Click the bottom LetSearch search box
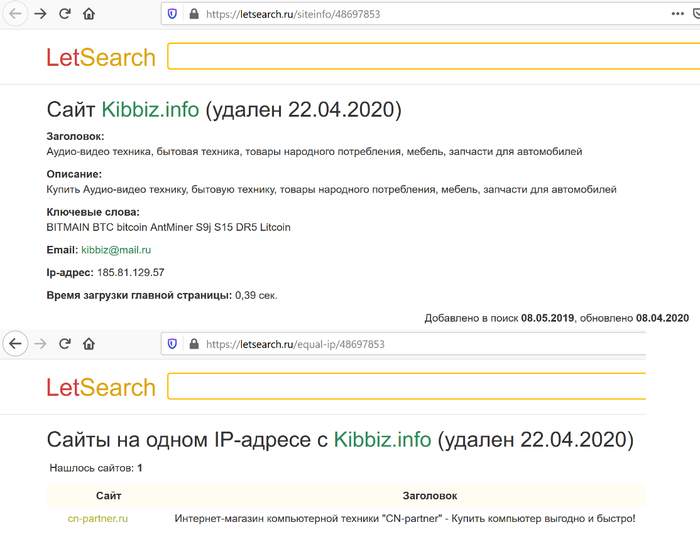 [407, 386]
